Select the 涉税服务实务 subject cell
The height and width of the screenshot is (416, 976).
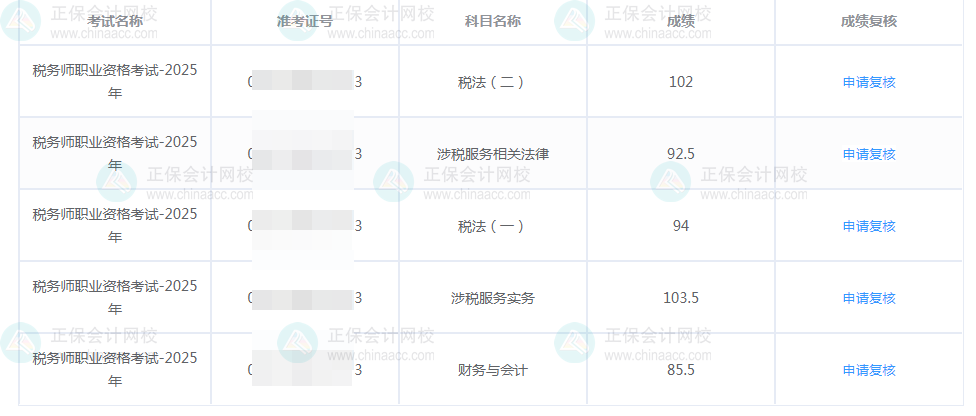point(493,298)
